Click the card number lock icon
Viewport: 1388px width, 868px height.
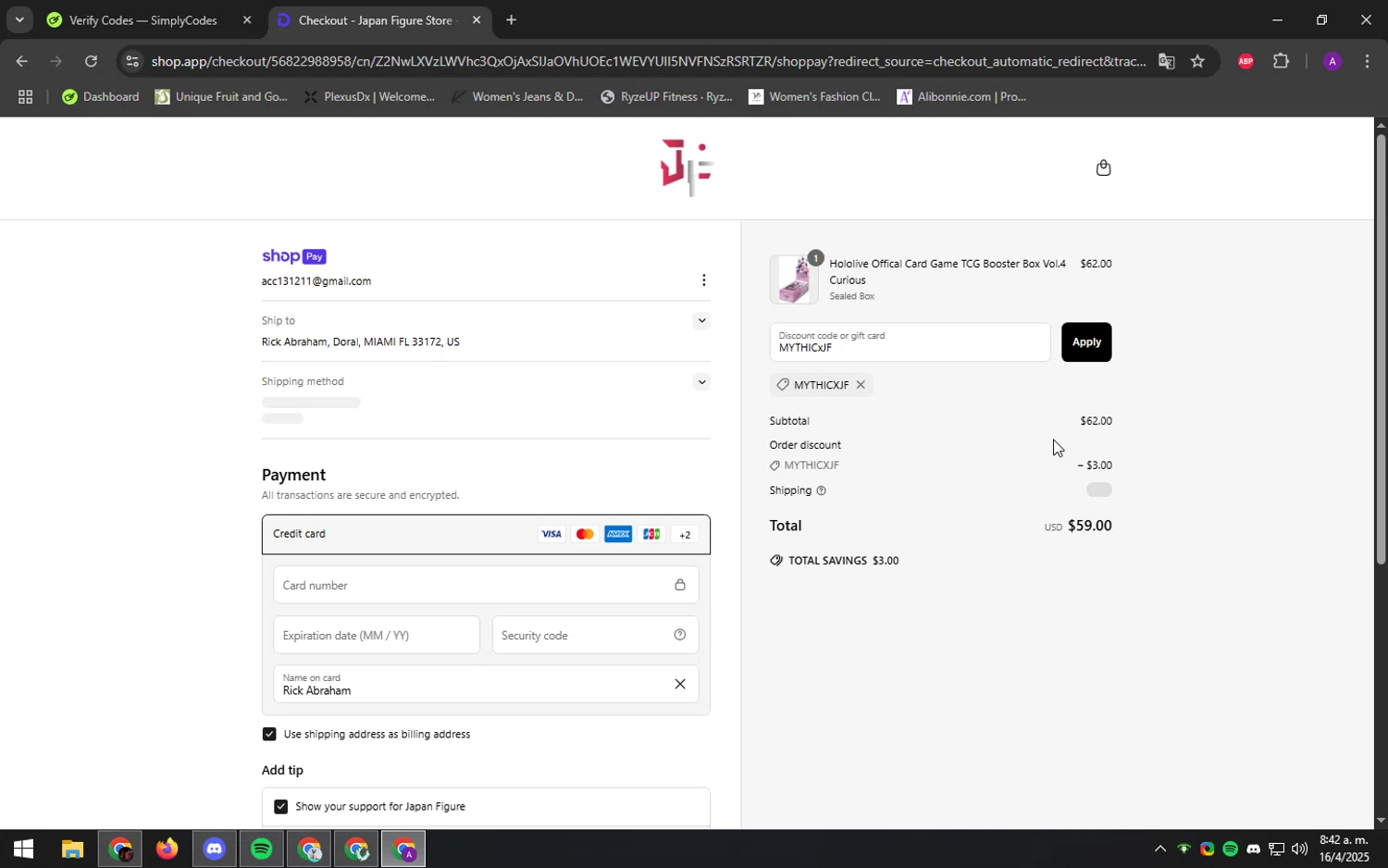(679, 585)
